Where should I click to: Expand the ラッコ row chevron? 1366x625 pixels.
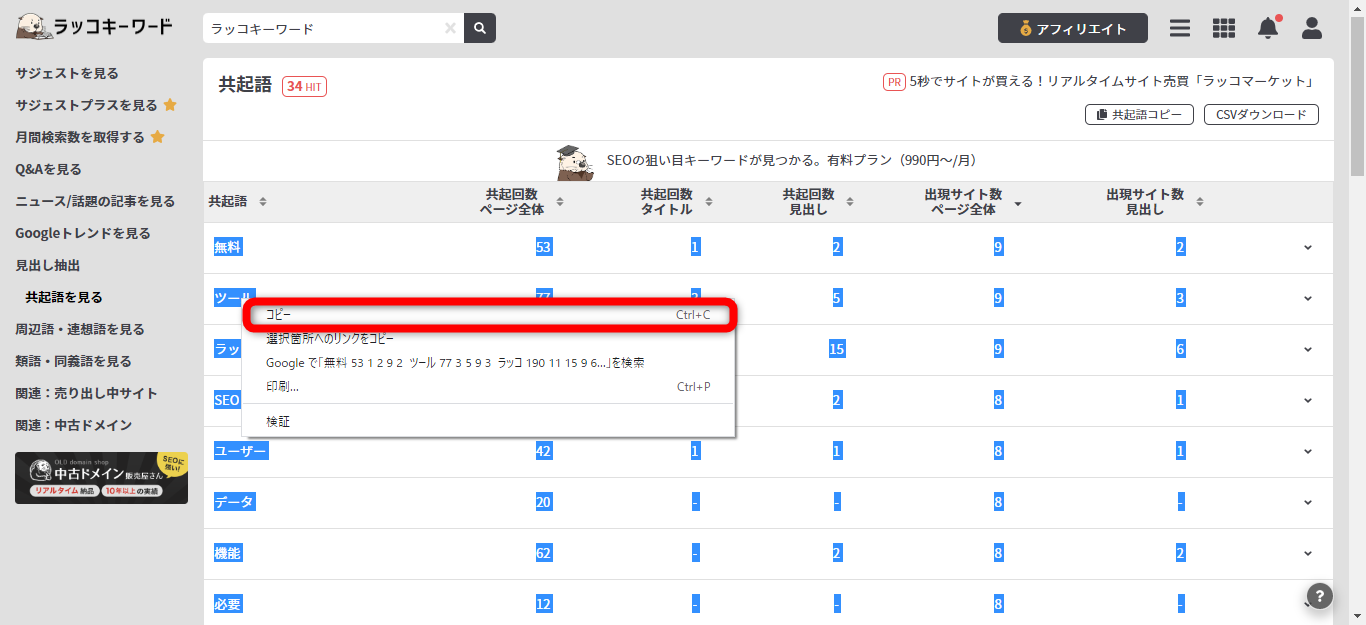pyautogui.click(x=1308, y=350)
